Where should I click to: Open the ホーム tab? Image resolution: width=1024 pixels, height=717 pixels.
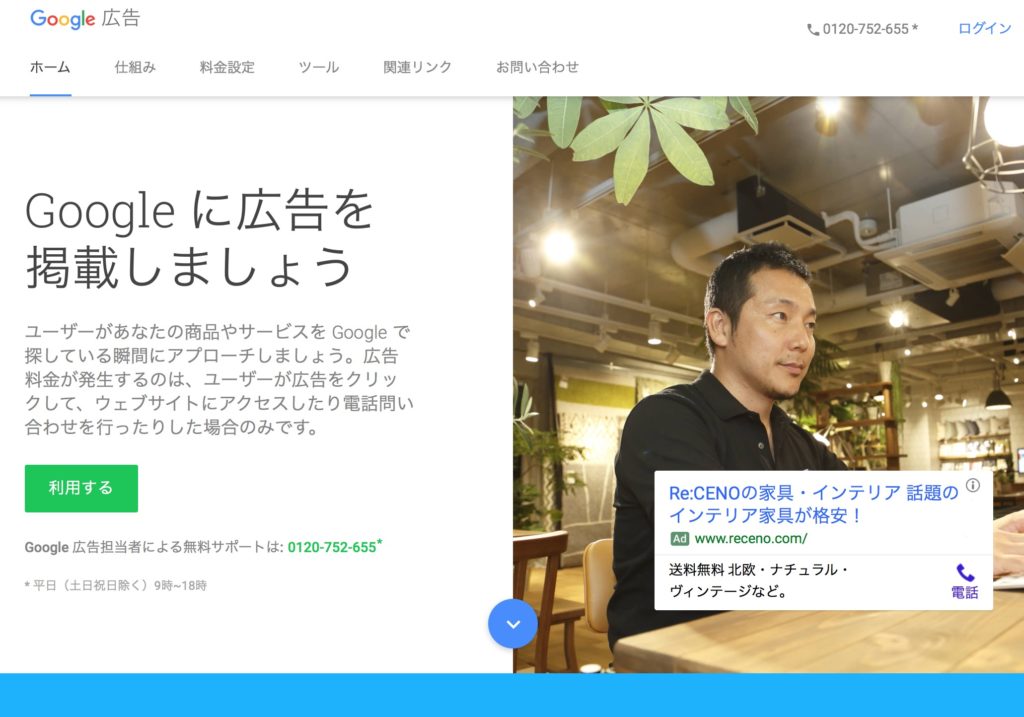pyautogui.click(x=50, y=67)
